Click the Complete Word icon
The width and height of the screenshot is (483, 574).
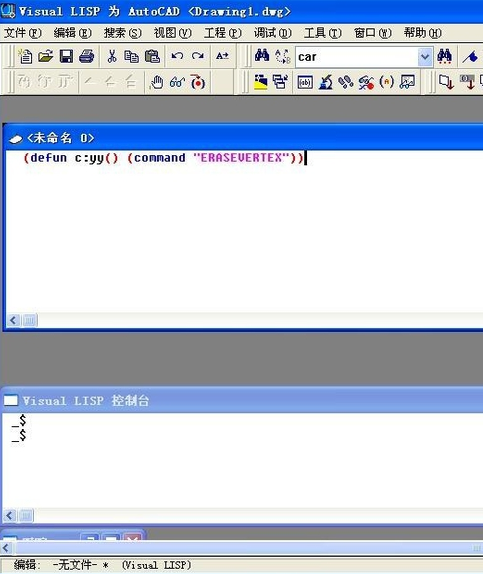coord(222,56)
